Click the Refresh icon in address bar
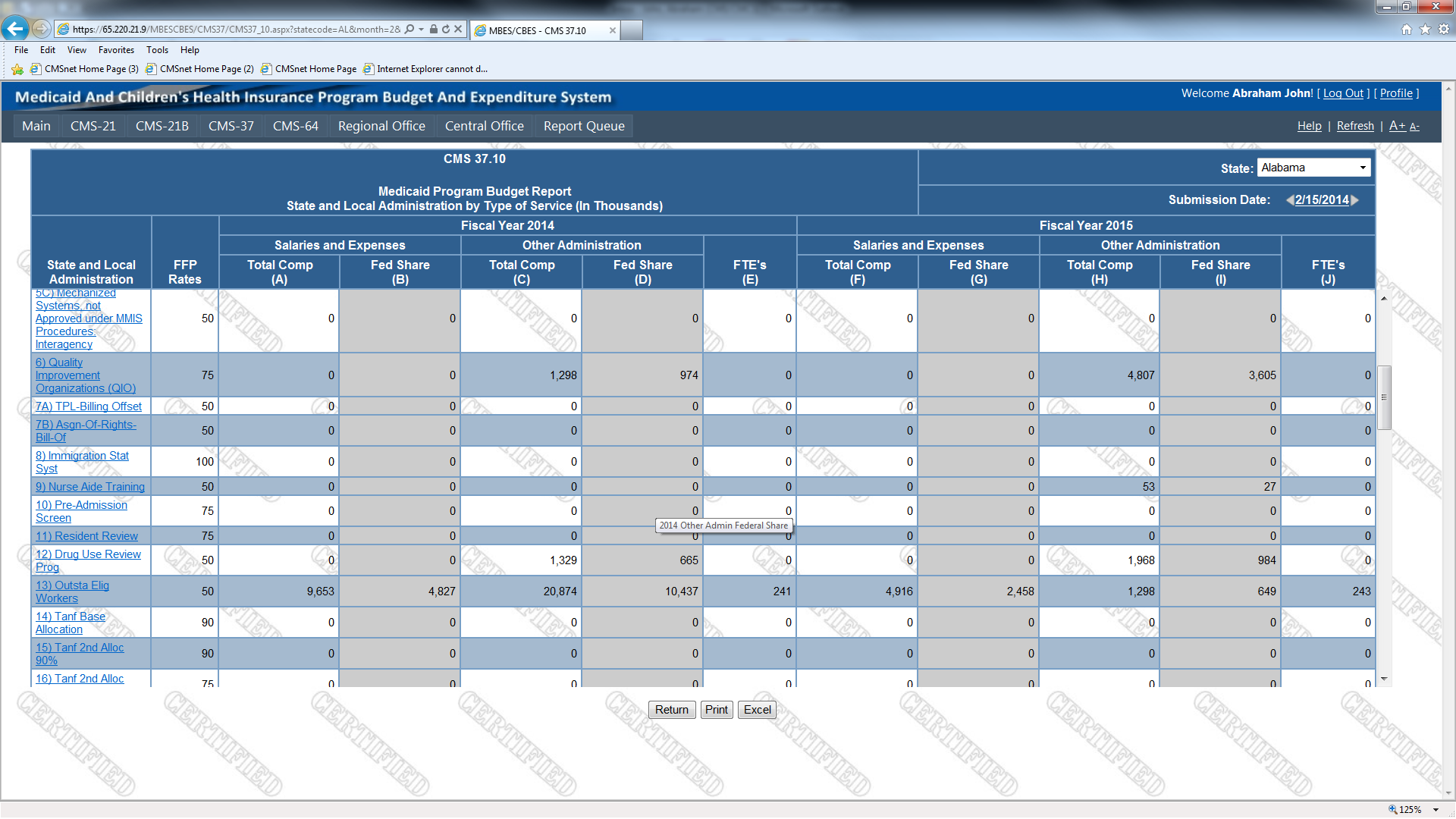 (446, 30)
